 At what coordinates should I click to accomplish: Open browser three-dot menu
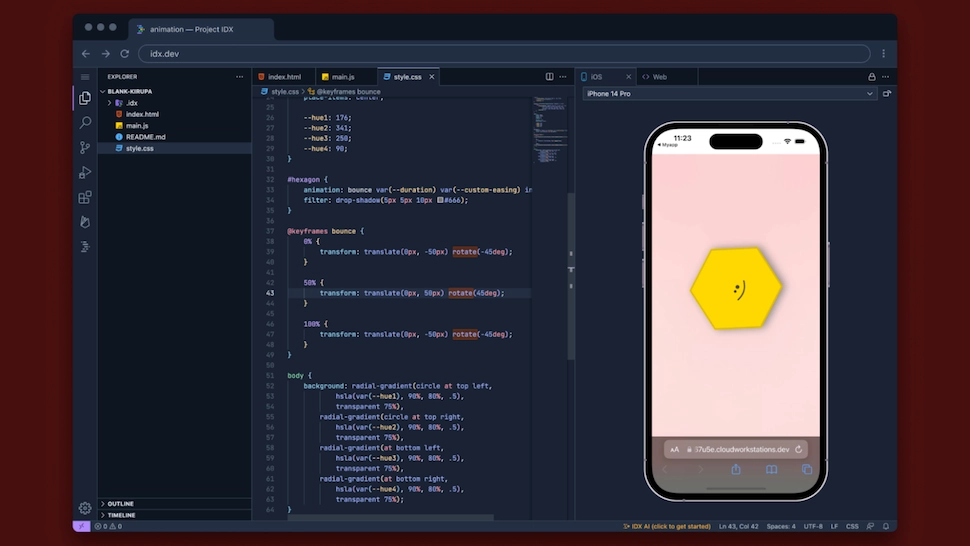tap(883, 54)
